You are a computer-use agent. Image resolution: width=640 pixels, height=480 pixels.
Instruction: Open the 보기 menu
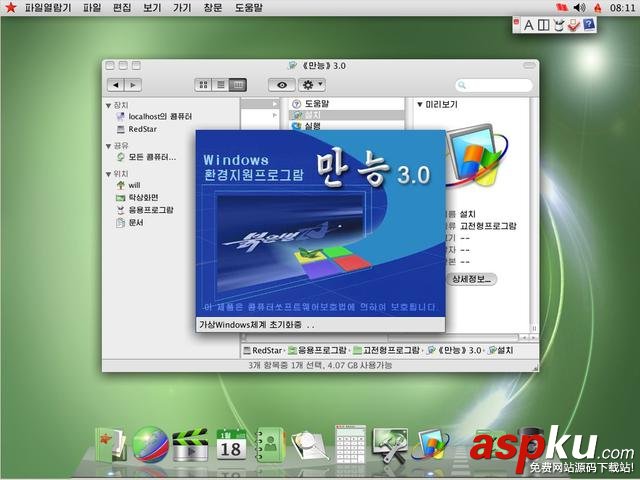pyautogui.click(x=152, y=8)
